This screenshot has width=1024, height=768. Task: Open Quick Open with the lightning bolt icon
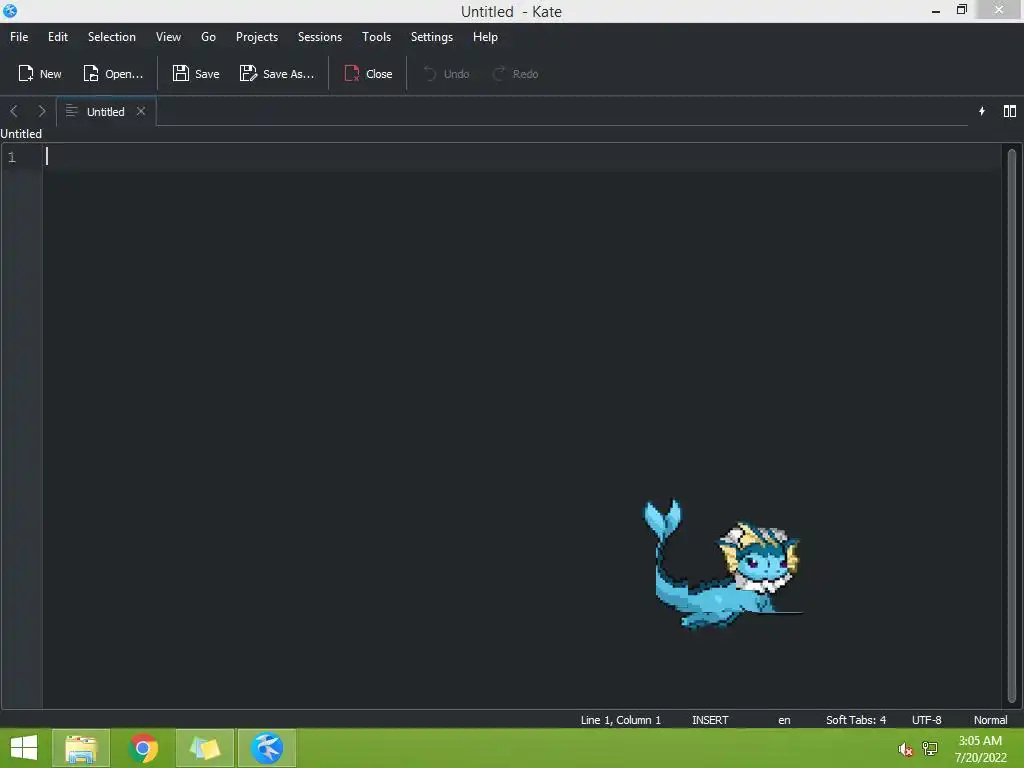click(982, 111)
